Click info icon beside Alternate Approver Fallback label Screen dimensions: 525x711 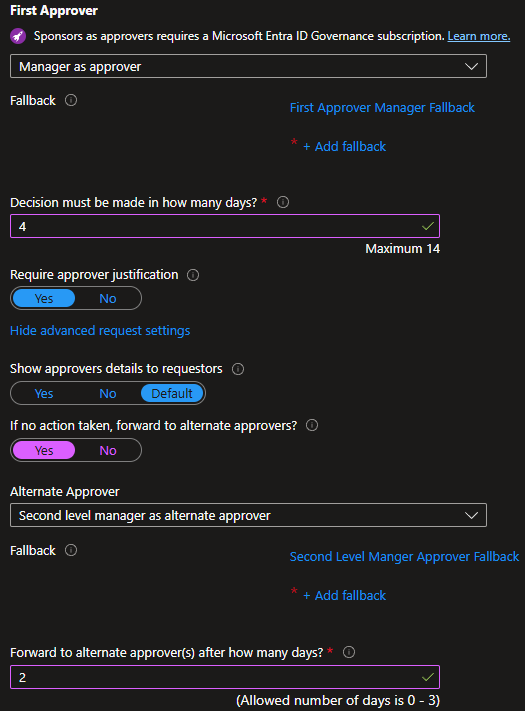pyautogui.click(x=71, y=550)
